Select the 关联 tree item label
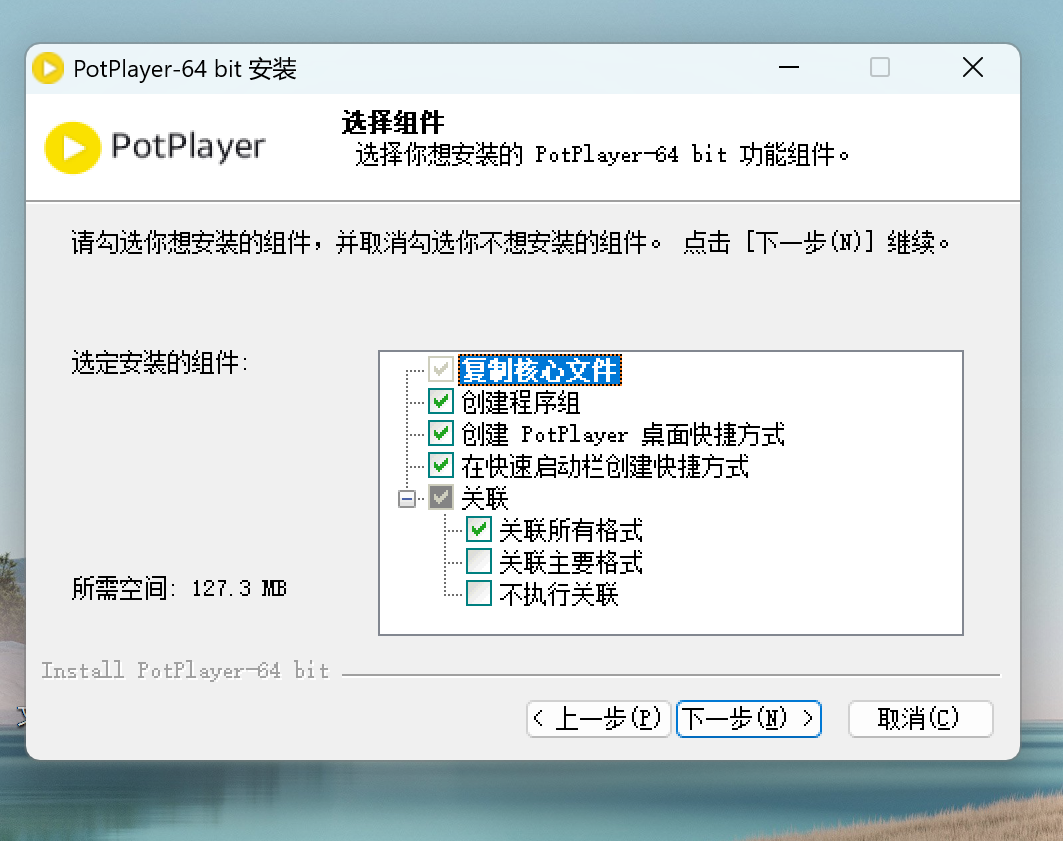Viewport: 1063px width, 841px height. tap(484, 499)
